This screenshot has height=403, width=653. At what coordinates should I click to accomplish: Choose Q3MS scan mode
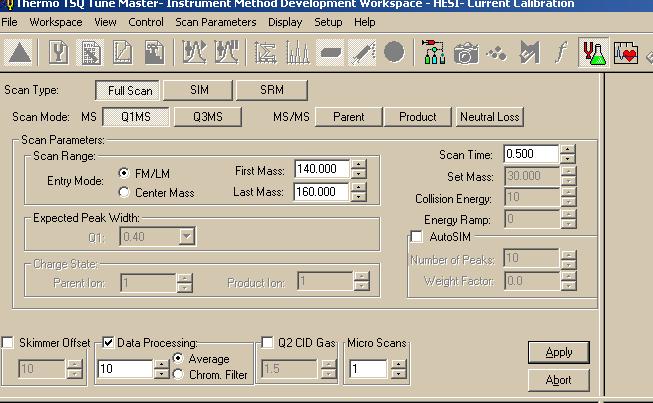tap(208, 117)
